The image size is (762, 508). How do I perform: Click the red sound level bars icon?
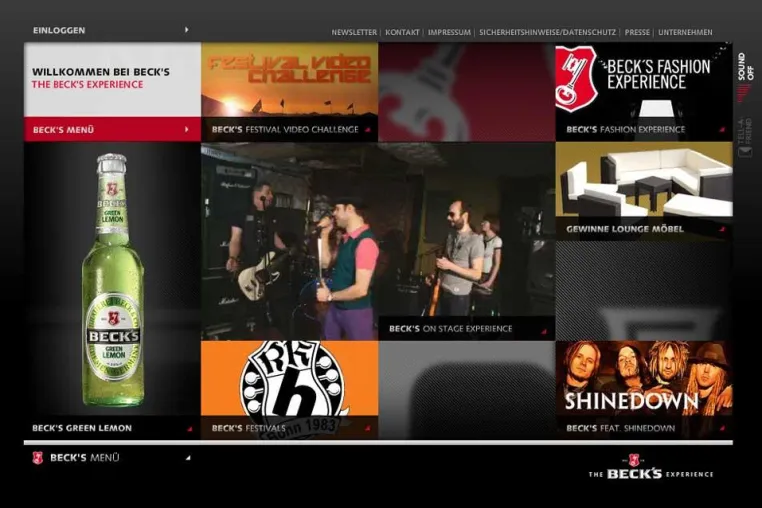tap(744, 93)
